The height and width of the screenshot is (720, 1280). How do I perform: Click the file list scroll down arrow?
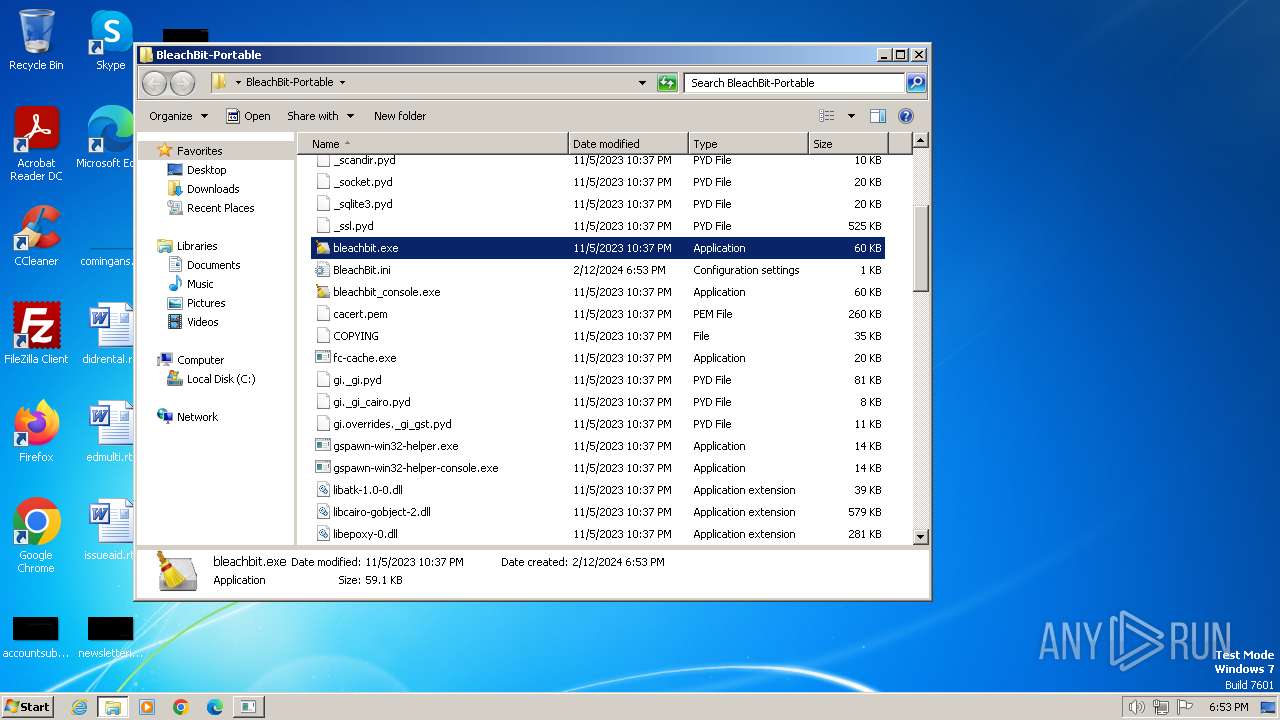point(921,537)
